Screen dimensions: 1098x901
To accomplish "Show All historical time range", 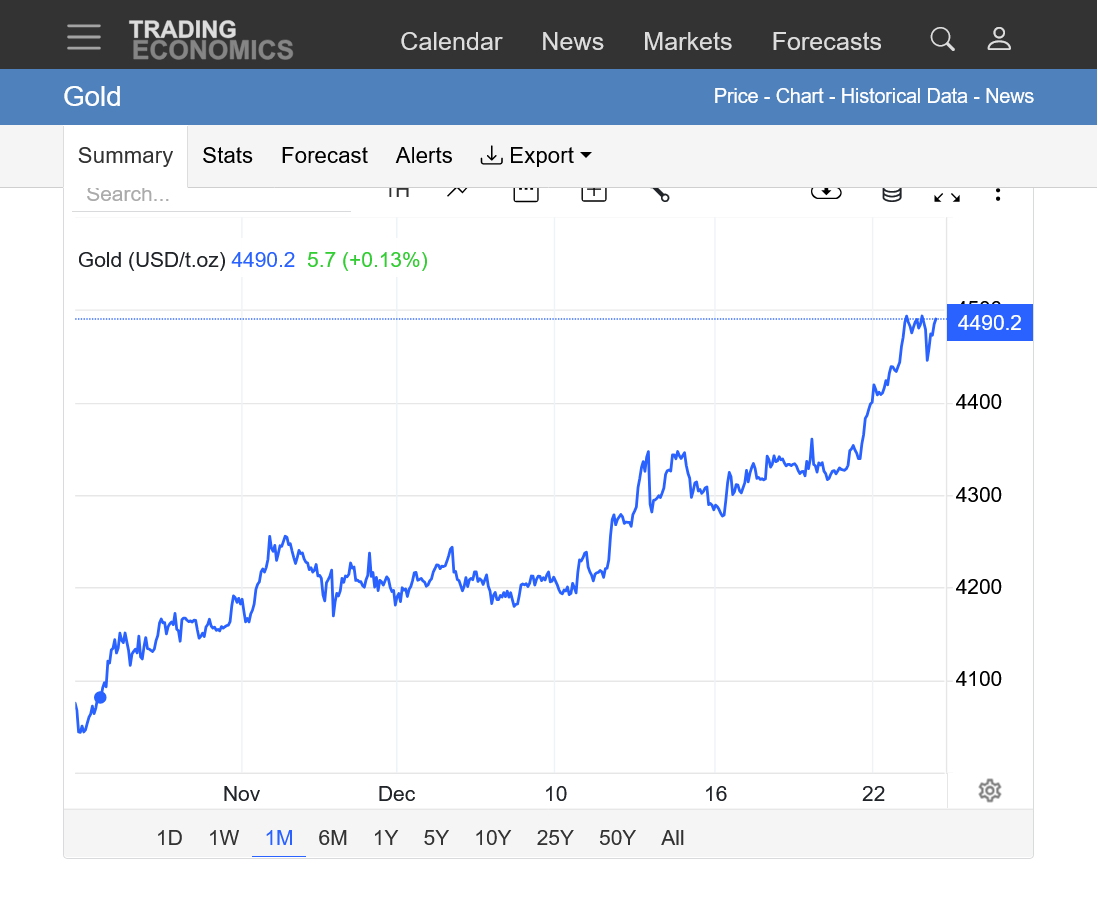I will tap(672, 838).
